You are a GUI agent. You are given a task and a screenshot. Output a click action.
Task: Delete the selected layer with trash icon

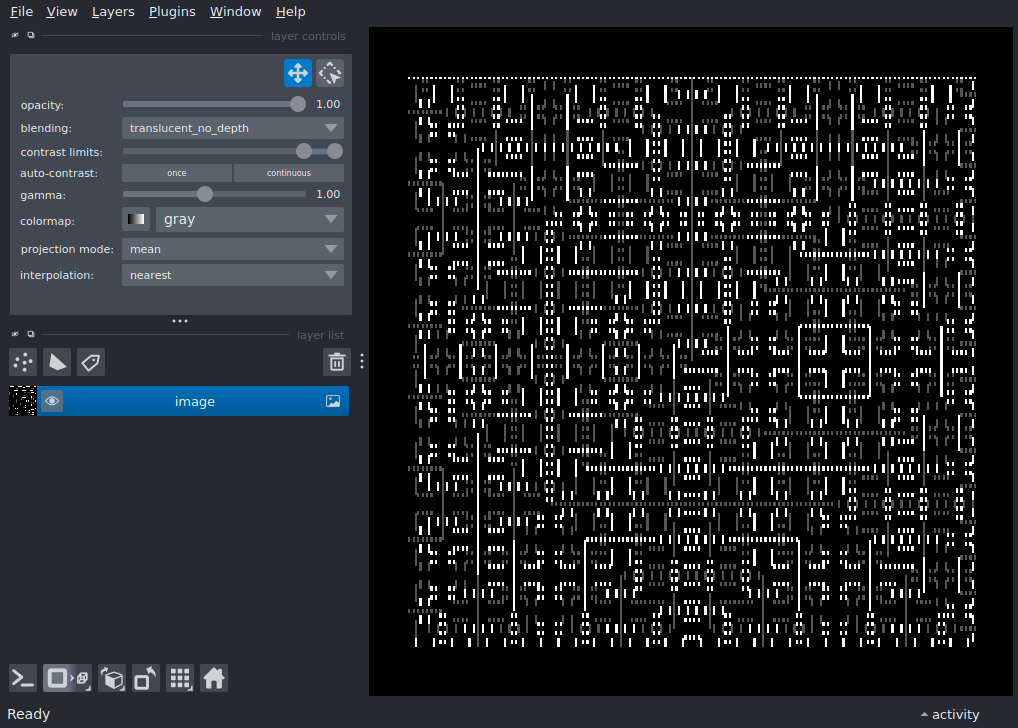(x=337, y=362)
